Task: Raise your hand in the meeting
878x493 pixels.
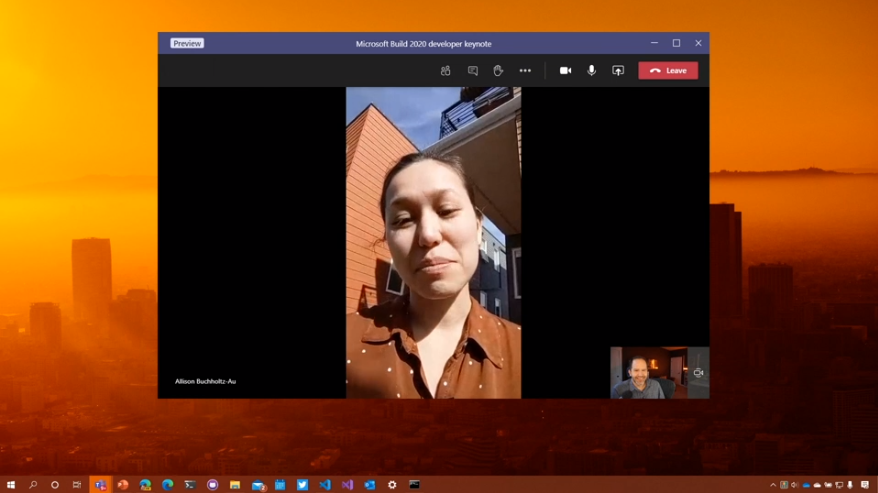Action: pyautogui.click(x=498, y=71)
